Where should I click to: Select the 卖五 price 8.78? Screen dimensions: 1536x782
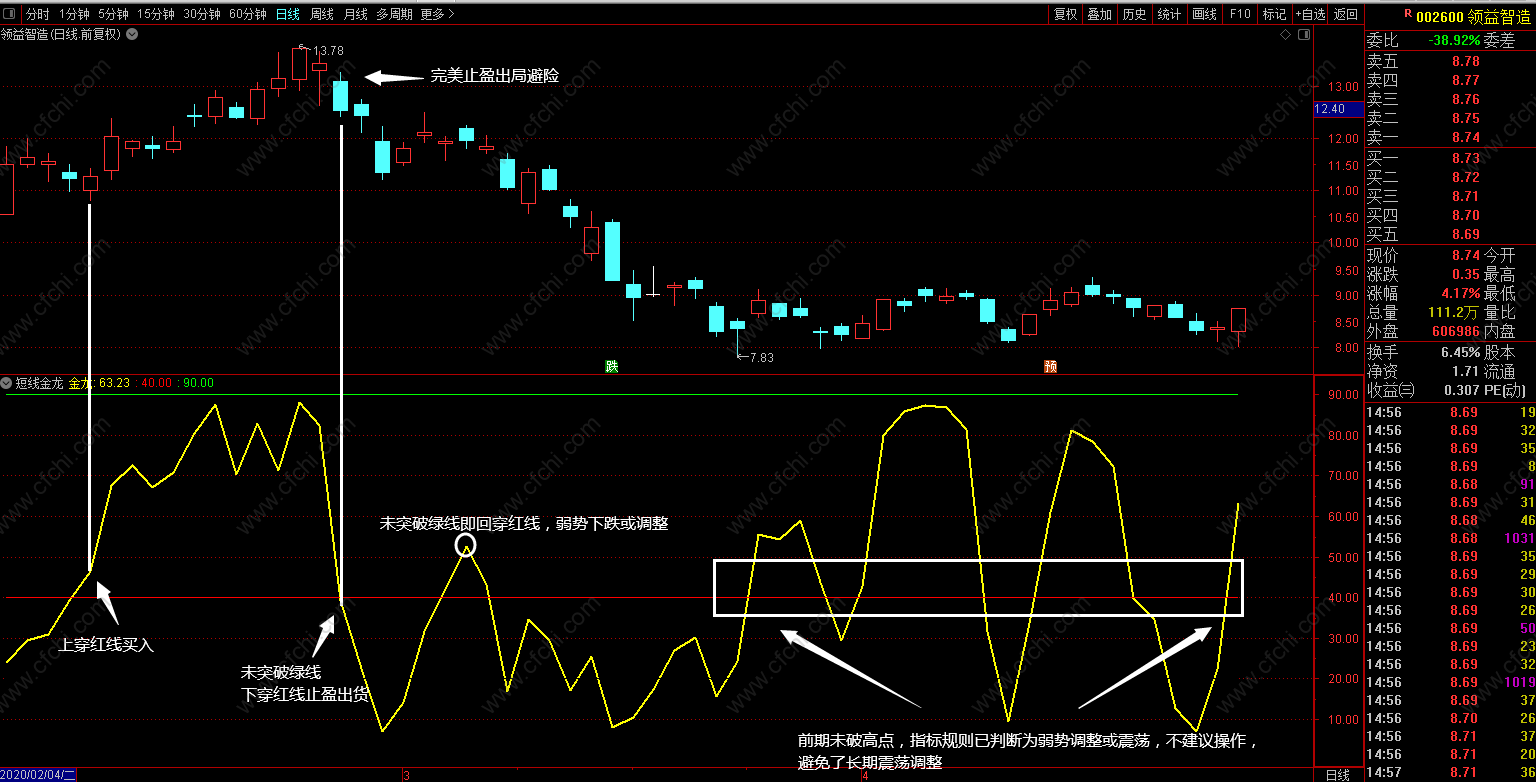[x=1465, y=61]
